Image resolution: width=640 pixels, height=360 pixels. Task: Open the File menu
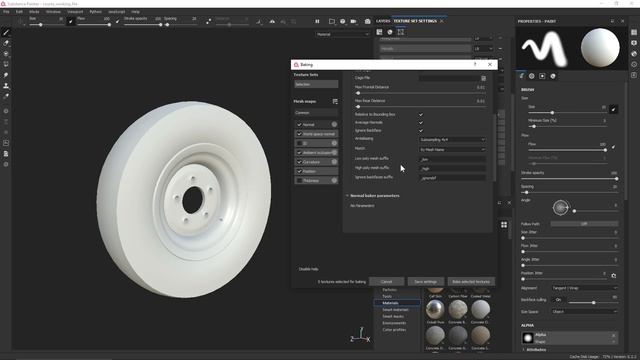(6, 12)
